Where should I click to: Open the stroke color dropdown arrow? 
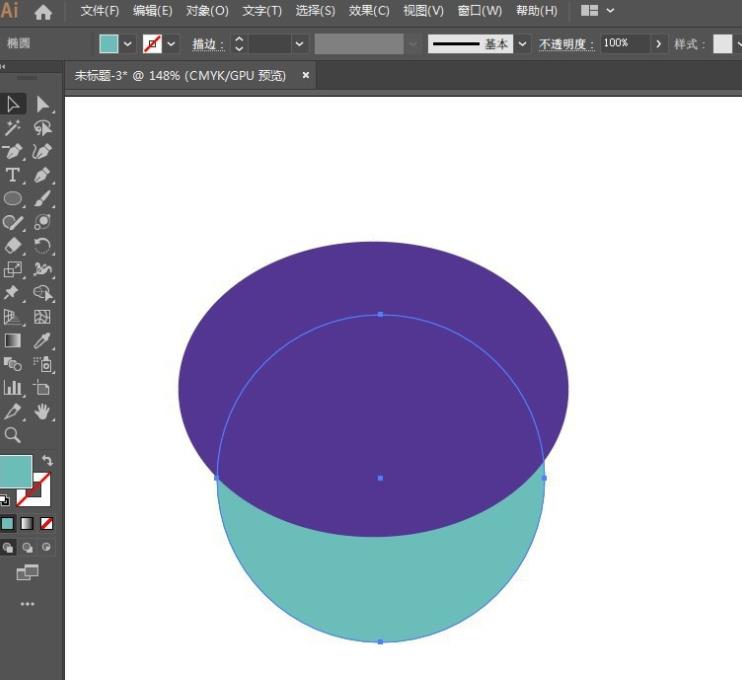171,44
